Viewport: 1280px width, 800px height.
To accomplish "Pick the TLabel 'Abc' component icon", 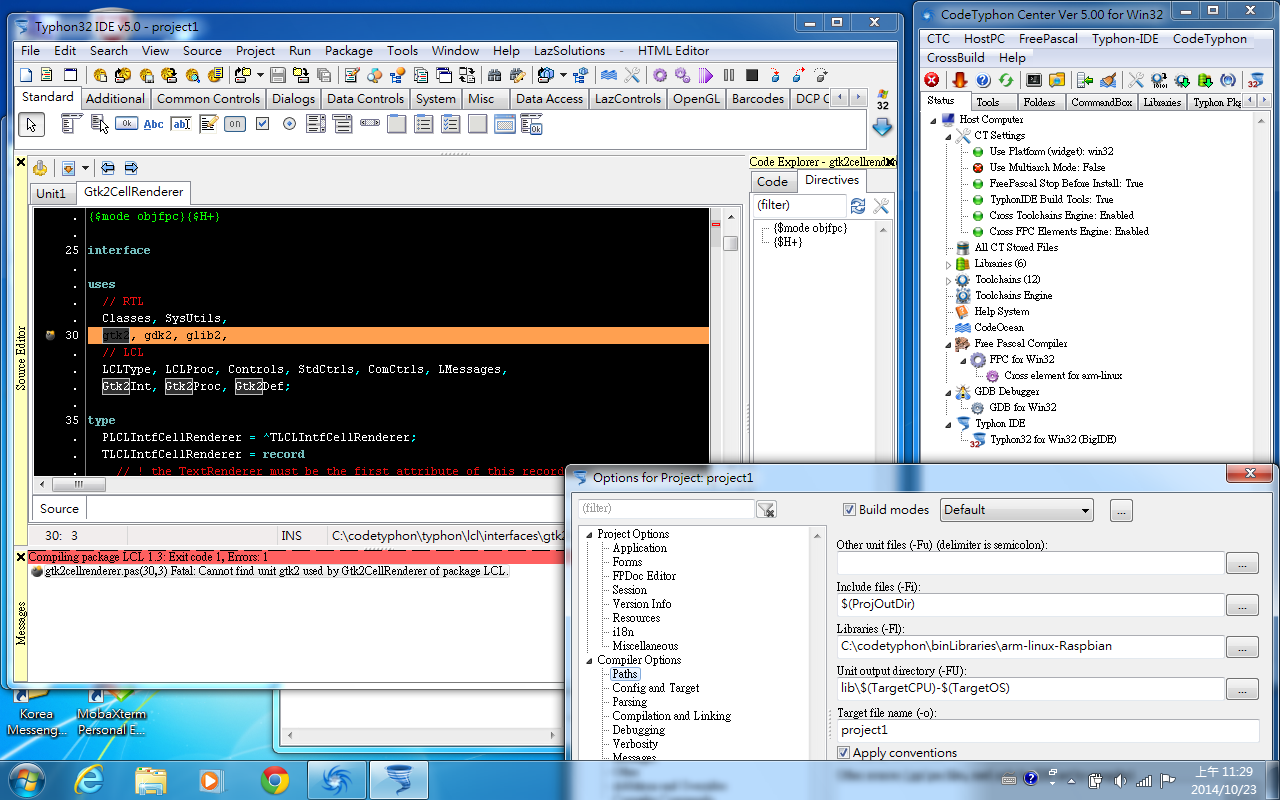I will click(x=153, y=124).
